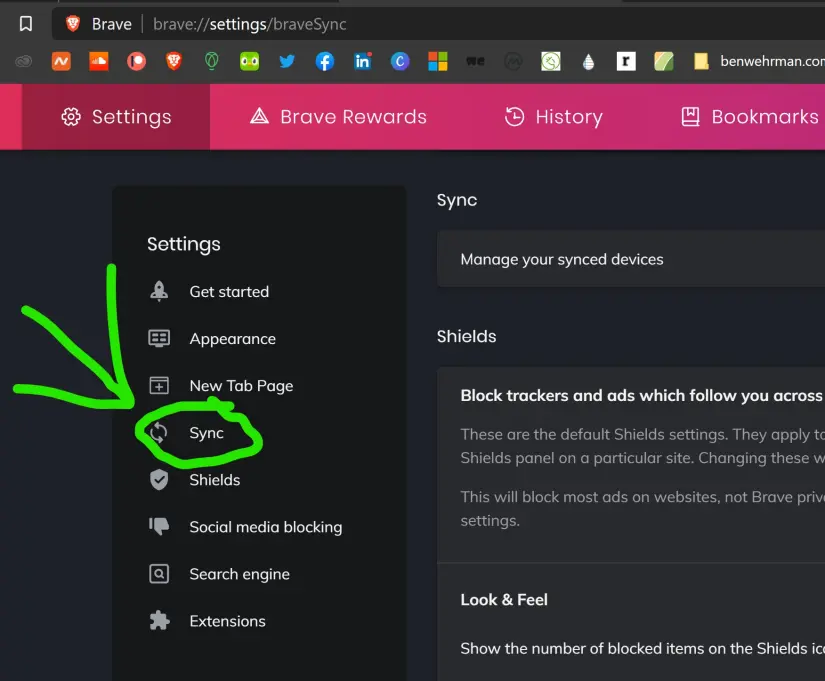Screen dimensions: 825x681
Task: Open the yellow folder bookmark benwehrman.com
Action: (x=758, y=62)
